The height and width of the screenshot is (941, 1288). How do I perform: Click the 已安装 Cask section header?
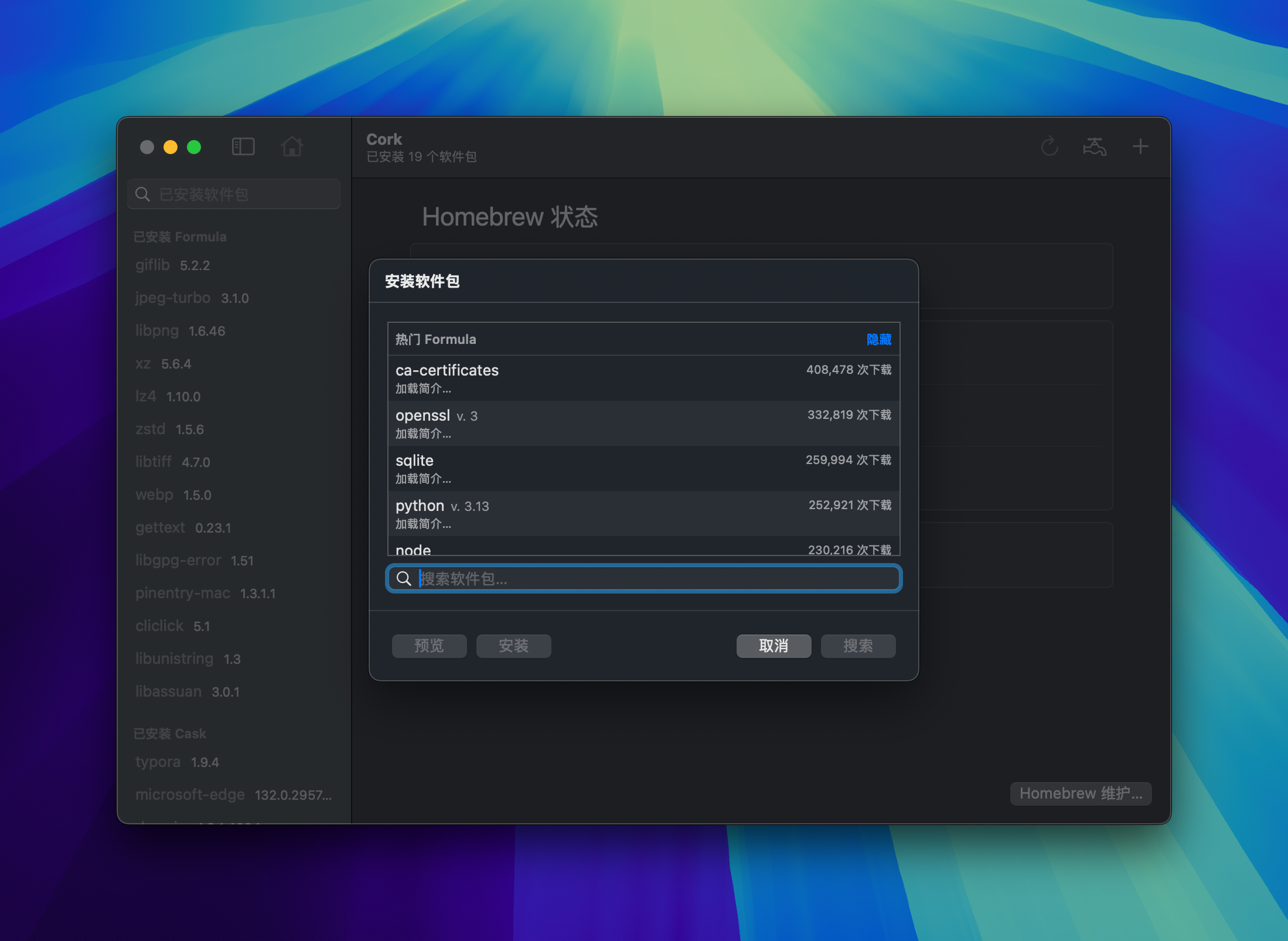point(170,734)
